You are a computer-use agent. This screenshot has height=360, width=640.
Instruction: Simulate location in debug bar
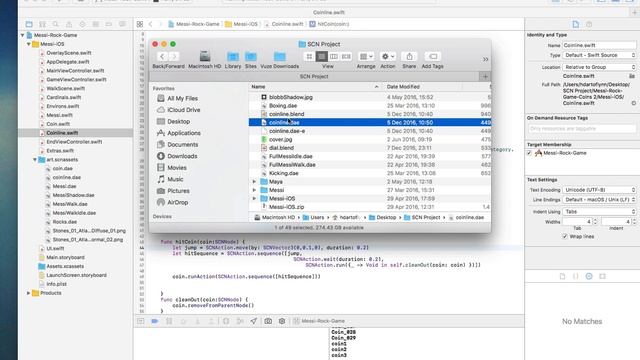(253, 321)
